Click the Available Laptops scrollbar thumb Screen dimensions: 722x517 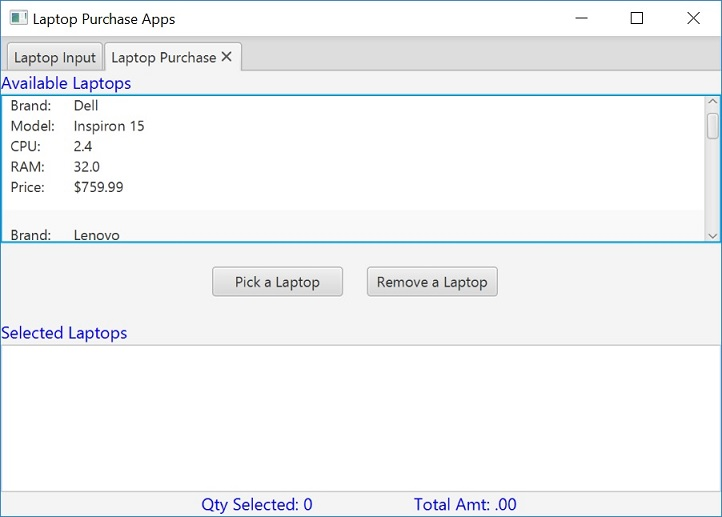coord(712,126)
